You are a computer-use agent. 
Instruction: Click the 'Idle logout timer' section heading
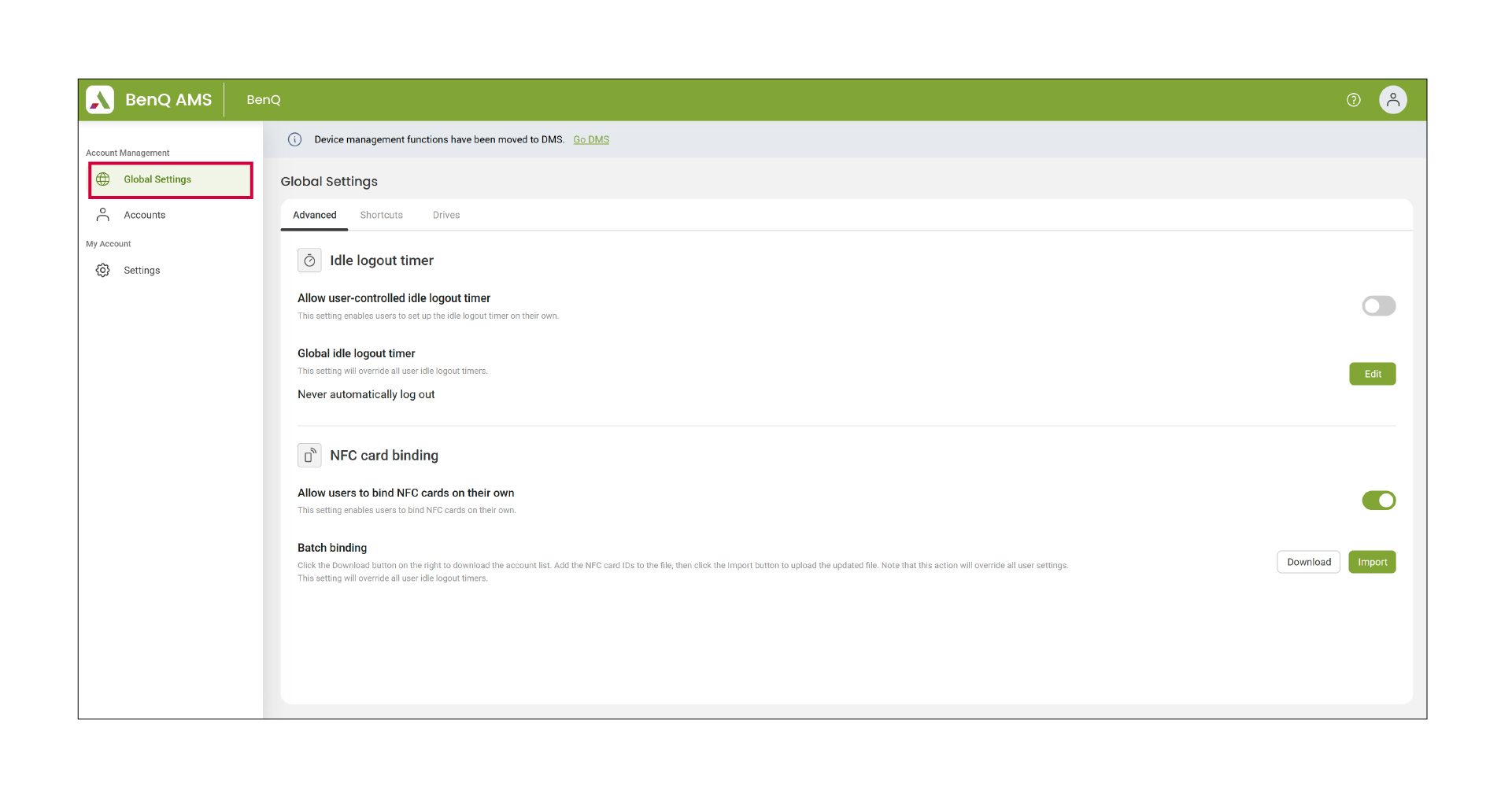pyautogui.click(x=382, y=260)
